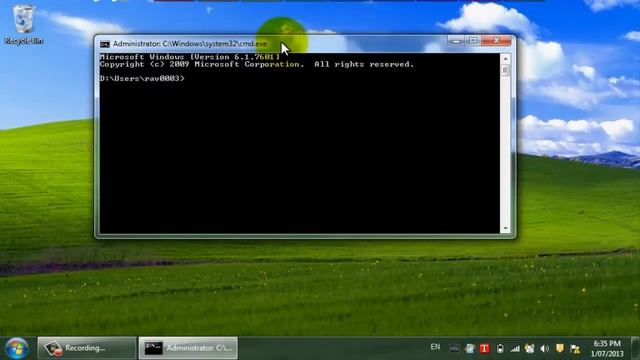640x360 pixels.
Task: Maximize the cmd window
Action: pyautogui.click(x=473, y=41)
